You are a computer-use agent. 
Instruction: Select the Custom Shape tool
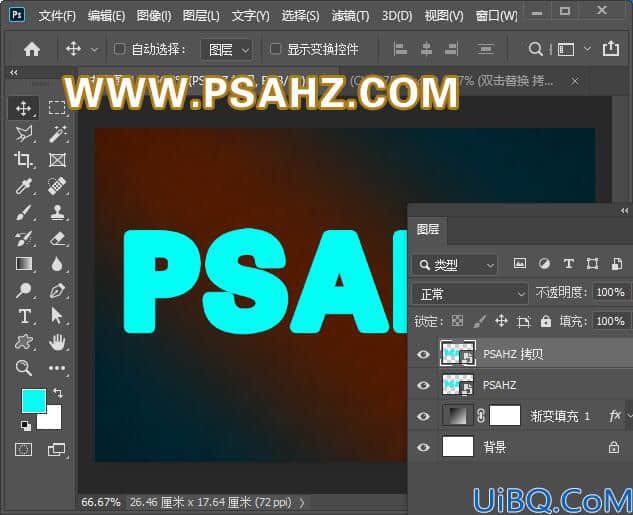[x=23, y=342]
